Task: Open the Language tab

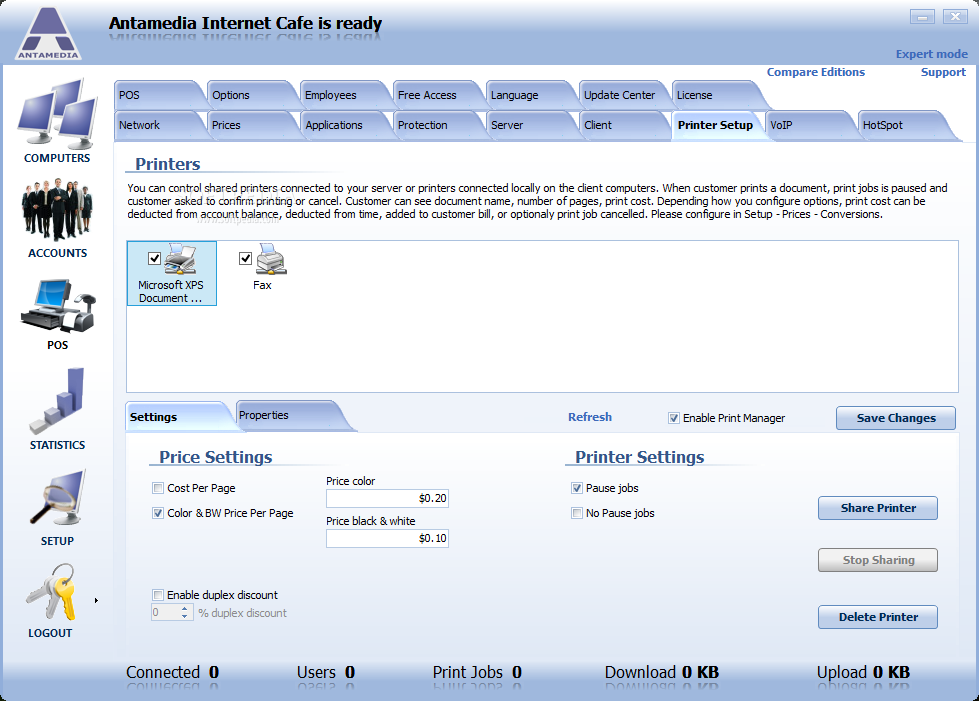Action: coord(529,95)
